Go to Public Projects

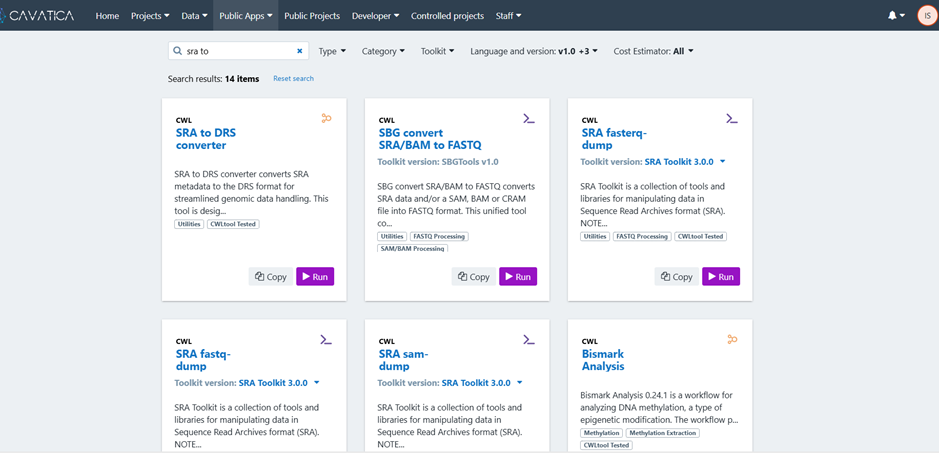[x=312, y=16]
